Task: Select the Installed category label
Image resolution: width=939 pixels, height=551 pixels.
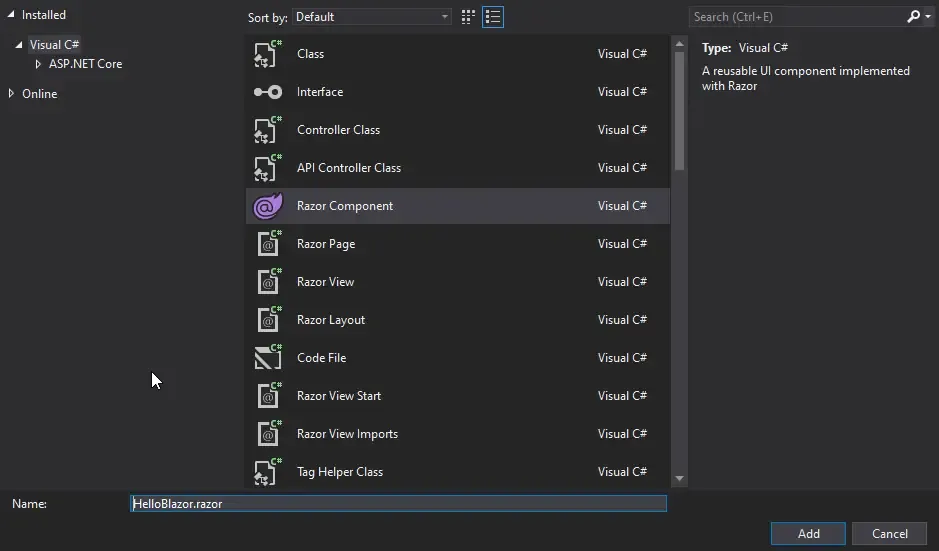Action: pos(44,14)
